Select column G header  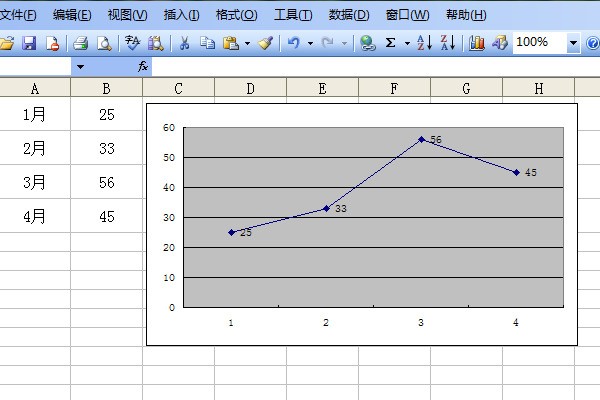(466, 88)
